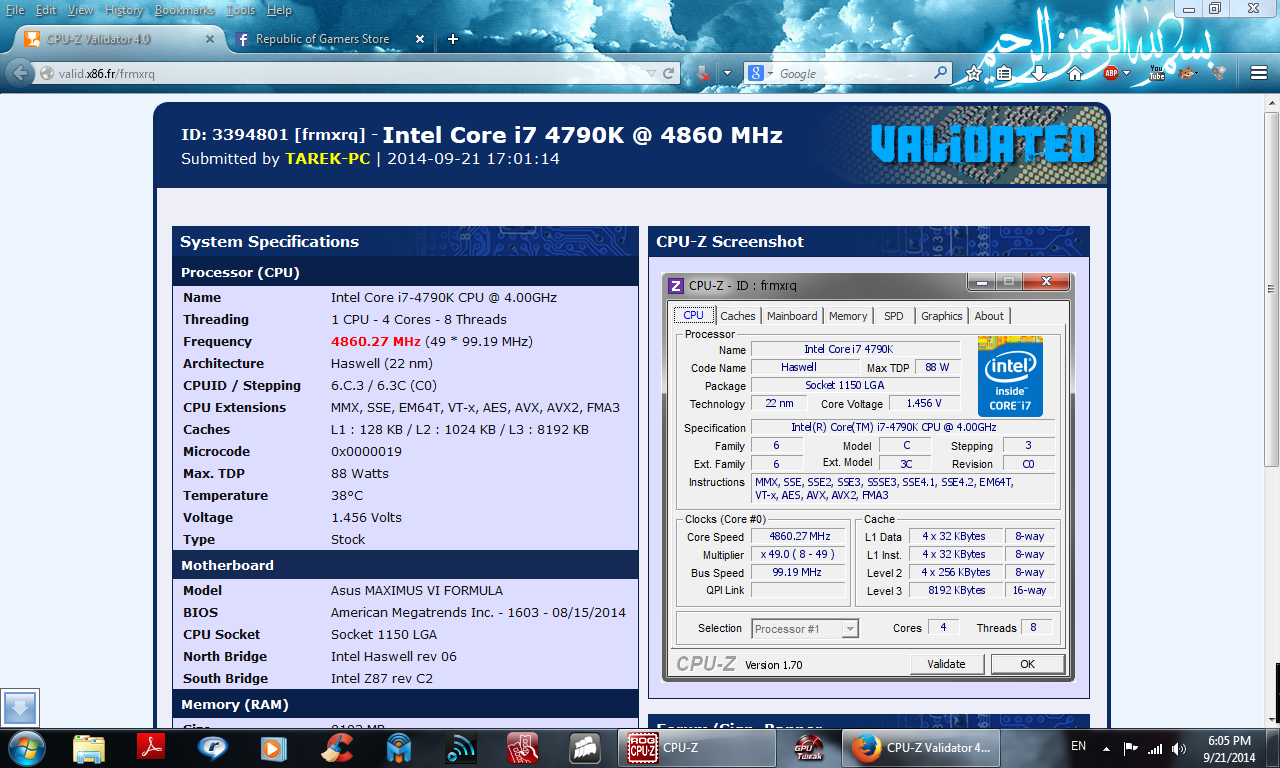This screenshot has width=1280, height=768.
Task: Click the fox extension icon in toolbar
Action: (x=1188, y=73)
